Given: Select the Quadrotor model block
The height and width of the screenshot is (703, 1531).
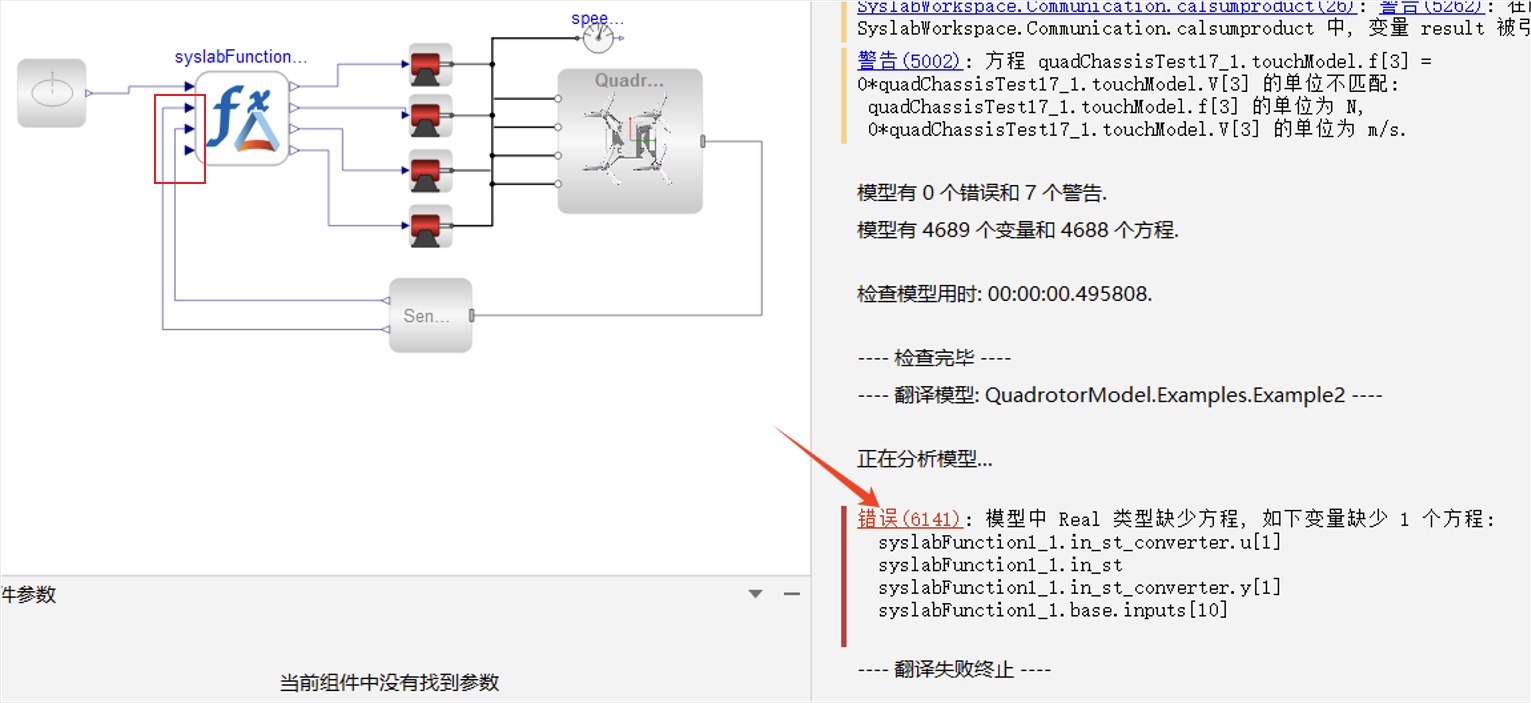Looking at the screenshot, I should (630, 141).
